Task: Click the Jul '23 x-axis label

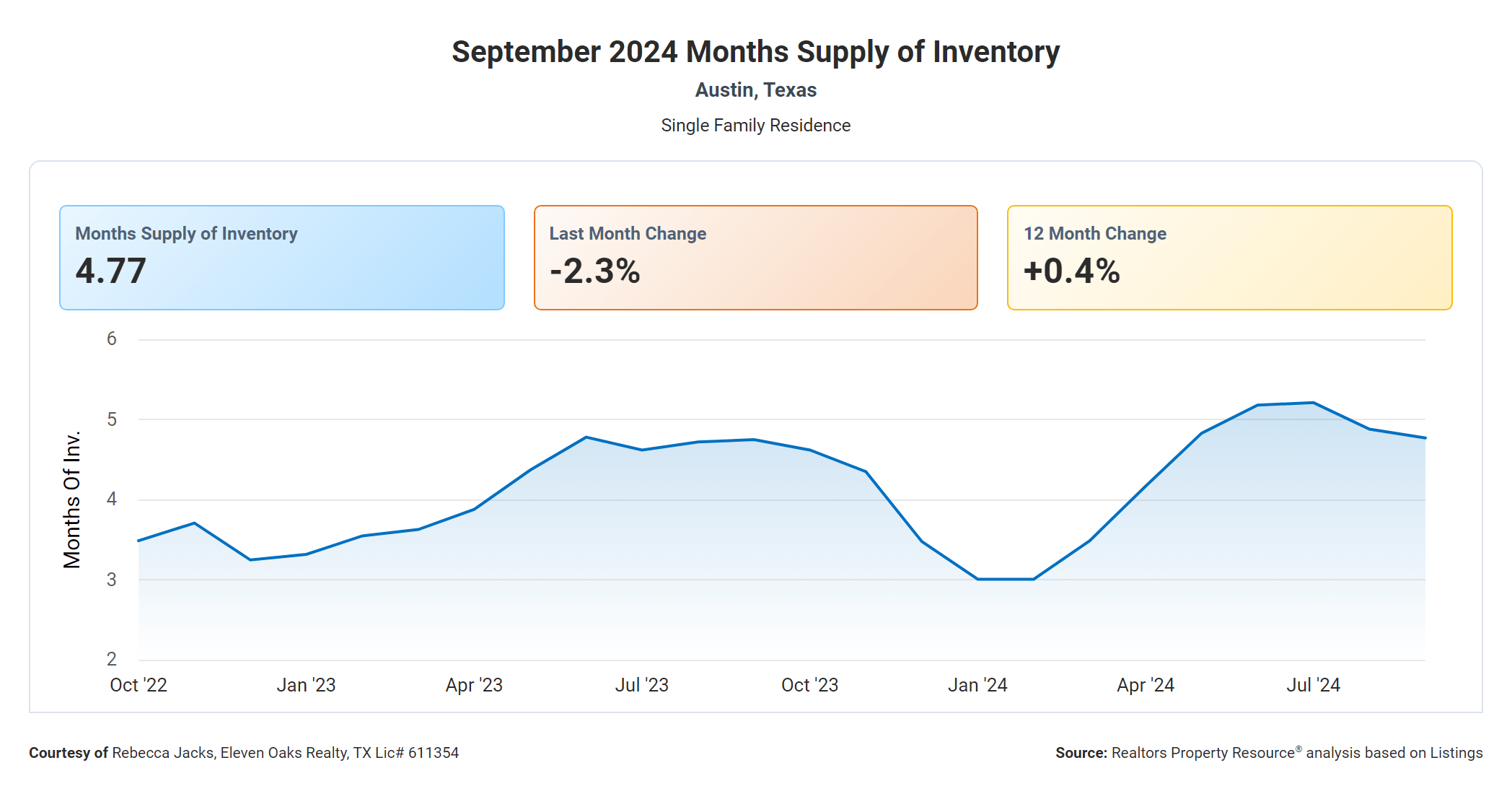Action: (x=642, y=685)
